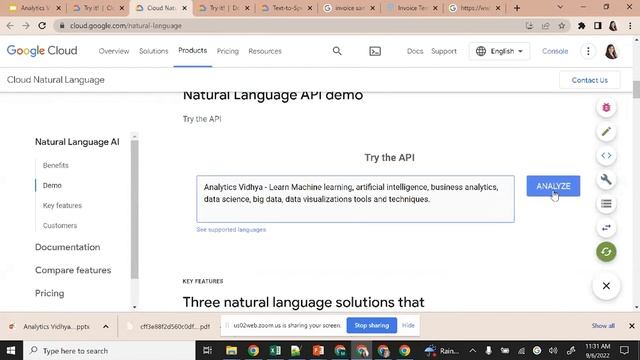Click Stop sharing button
Screen dimensions: 640x360
(x=371, y=325)
